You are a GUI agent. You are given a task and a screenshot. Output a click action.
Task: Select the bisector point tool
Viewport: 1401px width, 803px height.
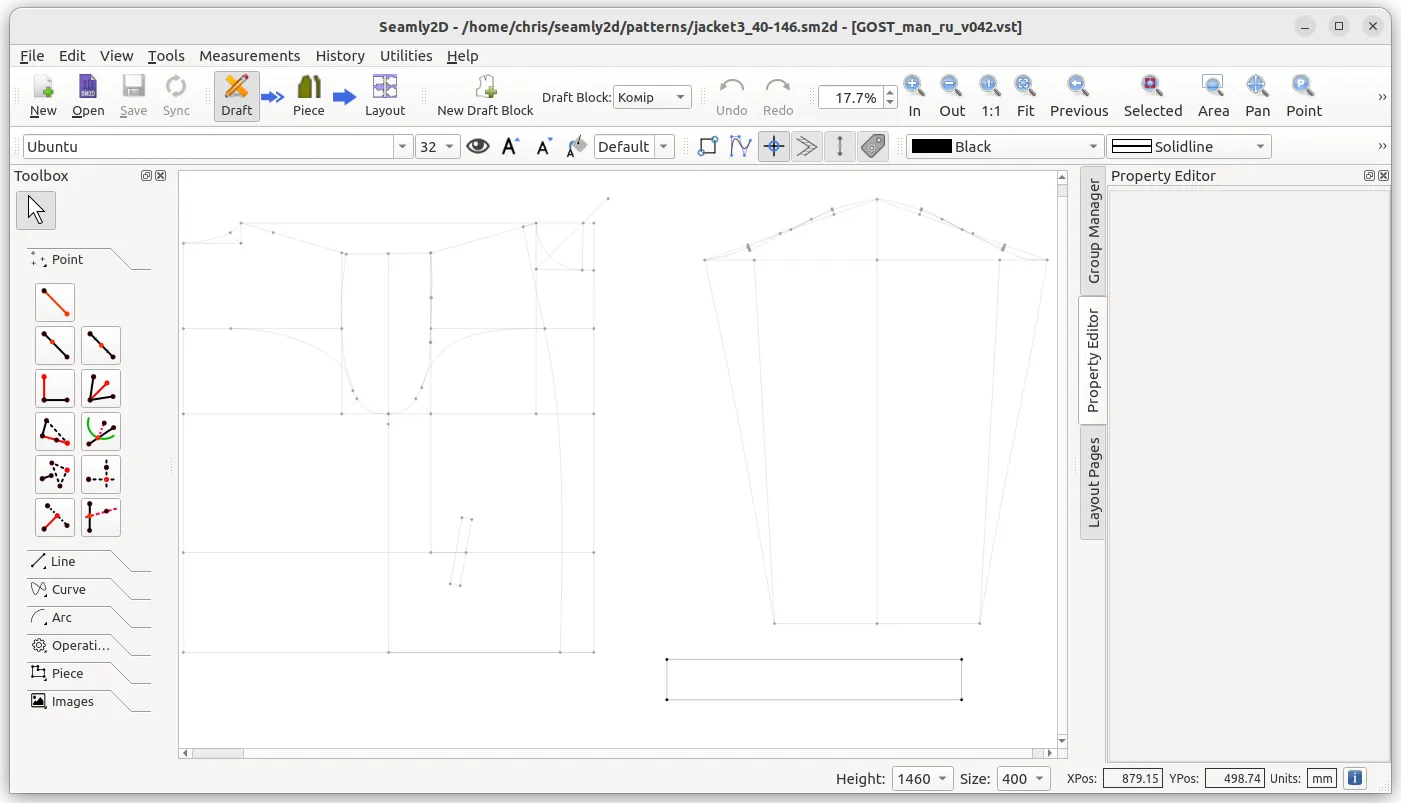(101, 389)
